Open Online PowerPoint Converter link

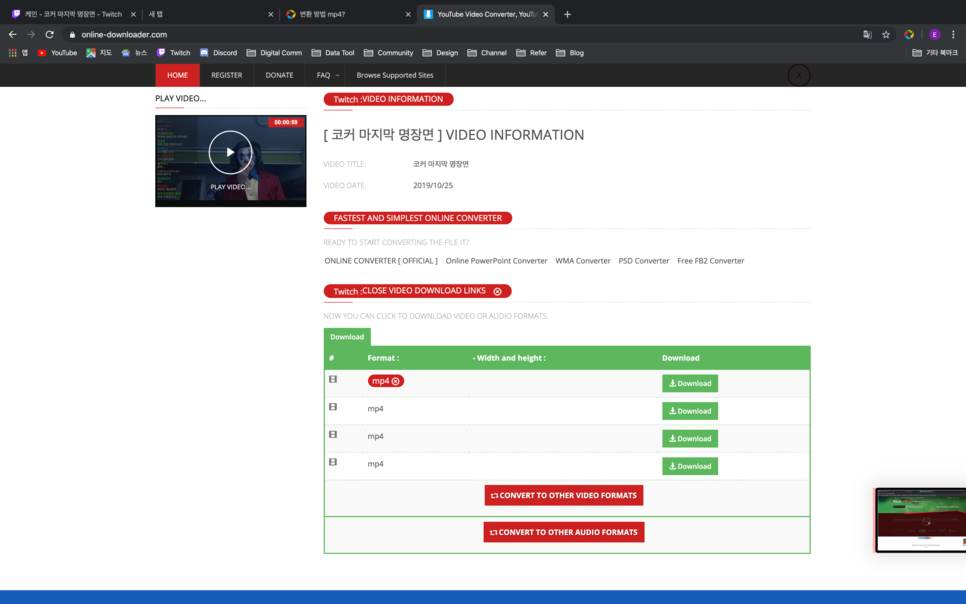(x=497, y=261)
